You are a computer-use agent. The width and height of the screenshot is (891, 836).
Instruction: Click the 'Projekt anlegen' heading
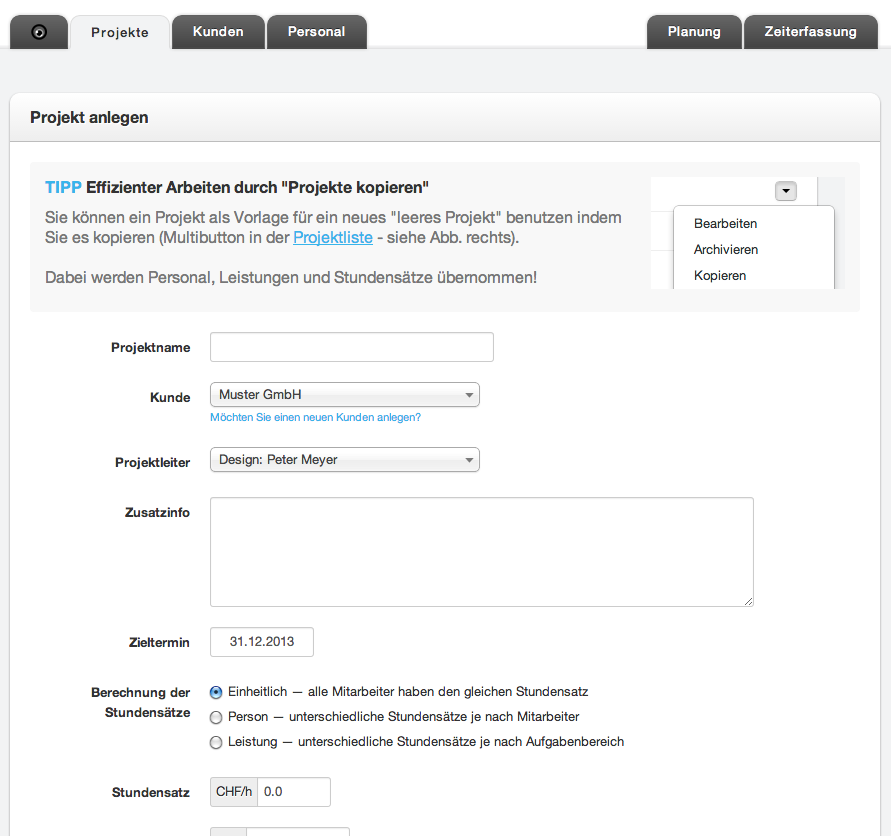(x=89, y=118)
